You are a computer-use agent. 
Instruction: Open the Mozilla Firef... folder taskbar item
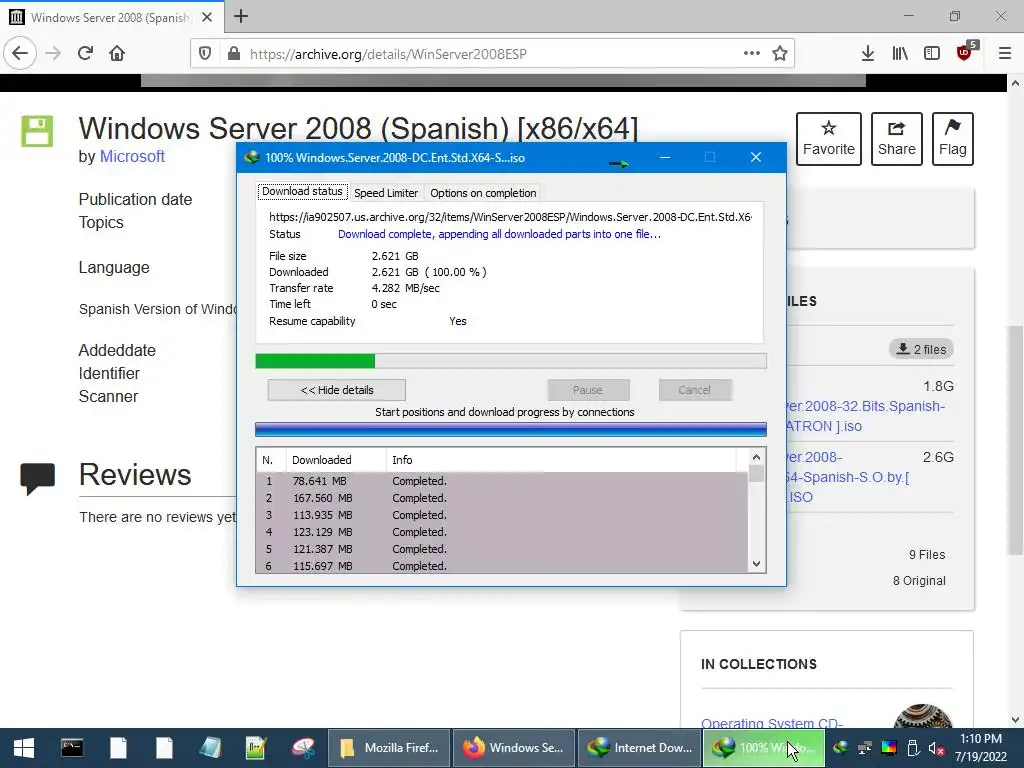click(388, 748)
